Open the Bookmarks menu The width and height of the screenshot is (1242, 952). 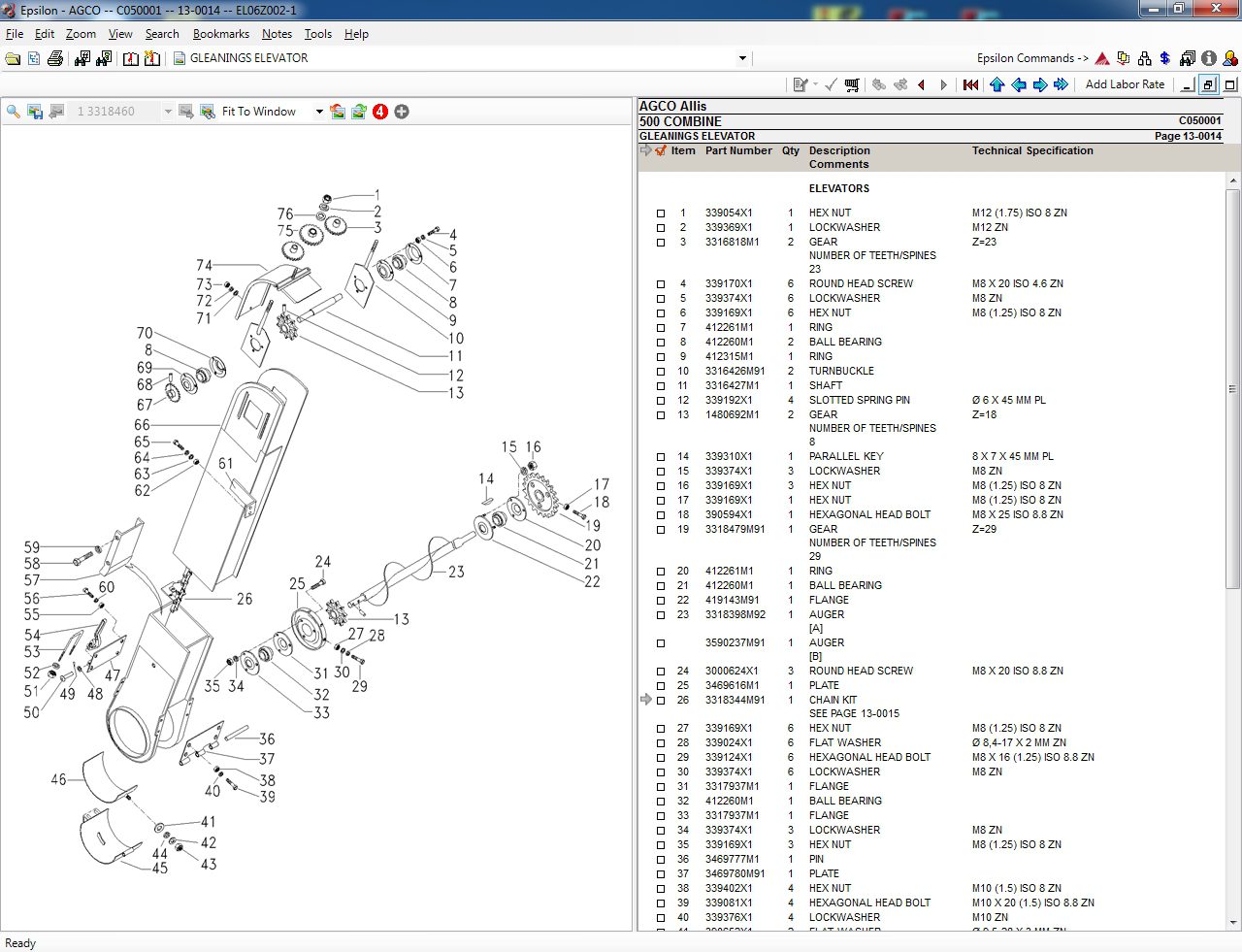[x=221, y=34]
